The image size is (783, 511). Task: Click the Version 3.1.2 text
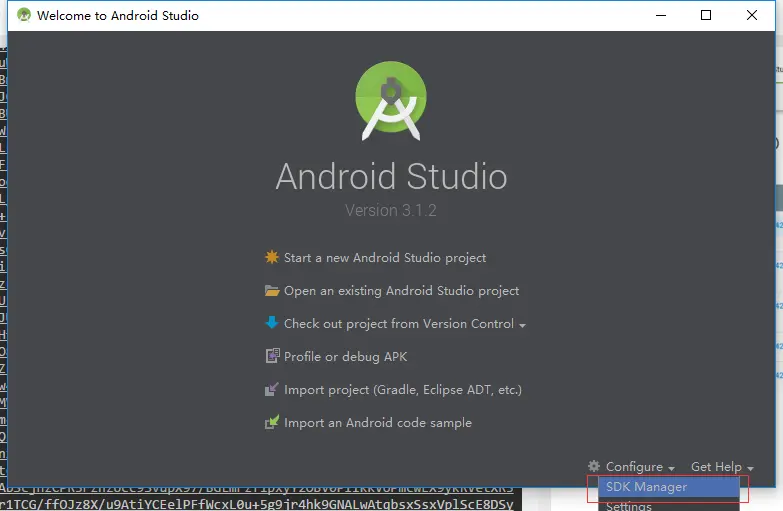391,210
